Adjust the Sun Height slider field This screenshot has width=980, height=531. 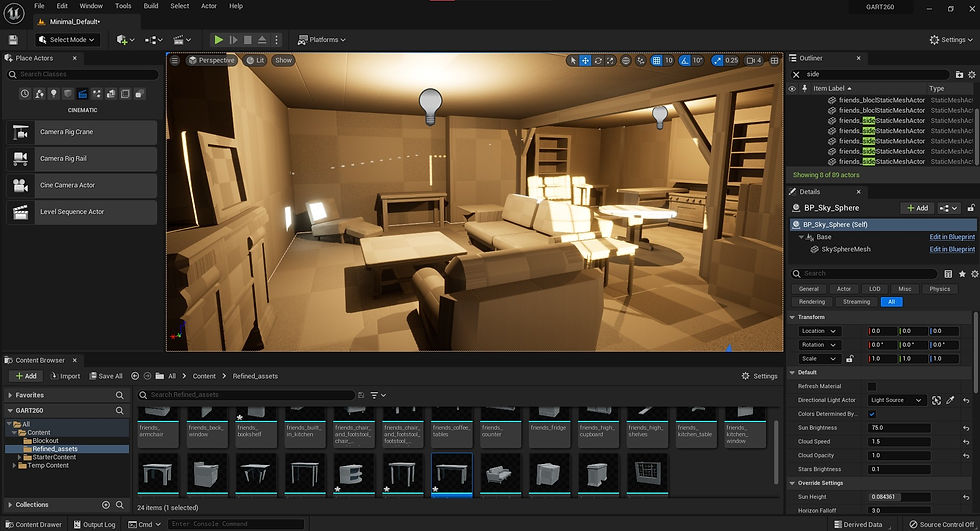(x=899, y=497)
